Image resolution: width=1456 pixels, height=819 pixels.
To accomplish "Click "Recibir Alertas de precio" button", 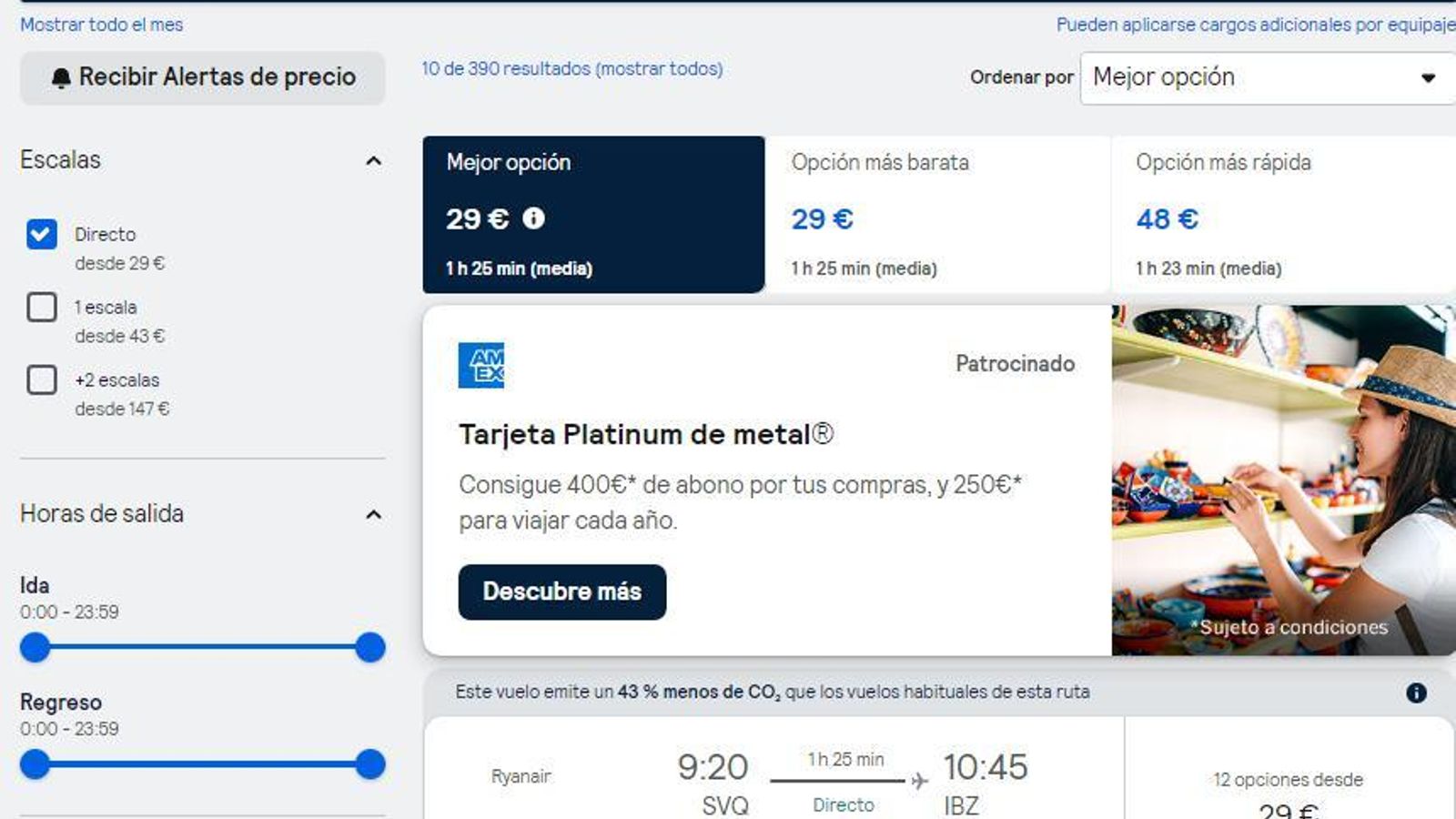I will pos(202,77).
